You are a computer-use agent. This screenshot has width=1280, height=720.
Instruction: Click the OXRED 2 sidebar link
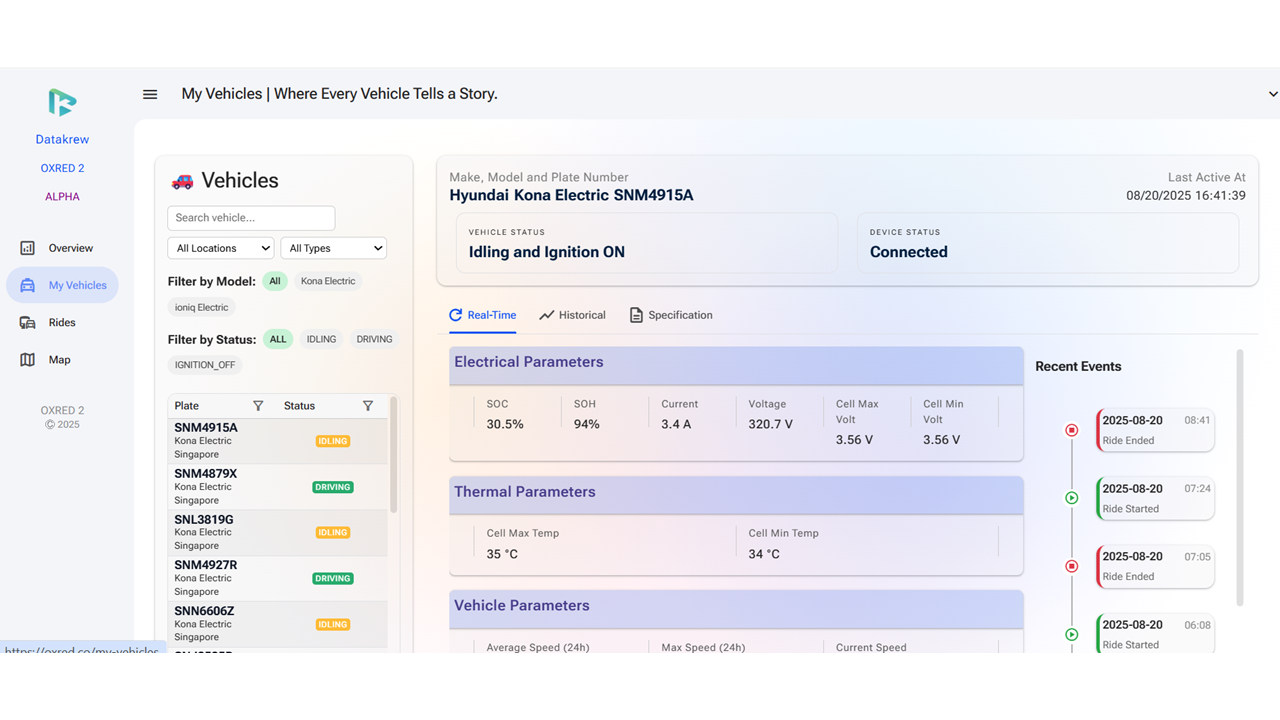coord(62,168)
